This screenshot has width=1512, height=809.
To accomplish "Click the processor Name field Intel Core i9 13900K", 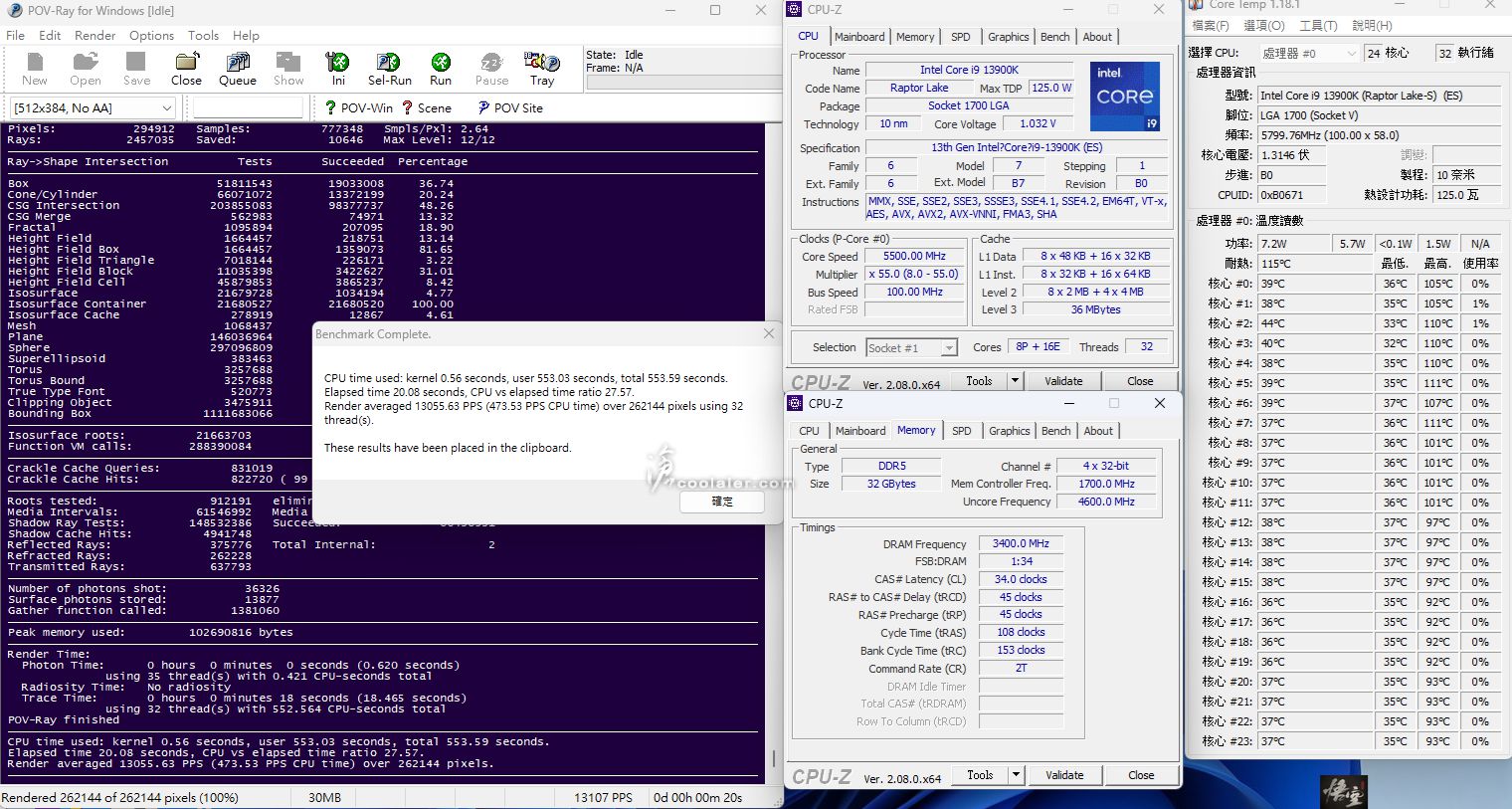I will tap(969, 70).
